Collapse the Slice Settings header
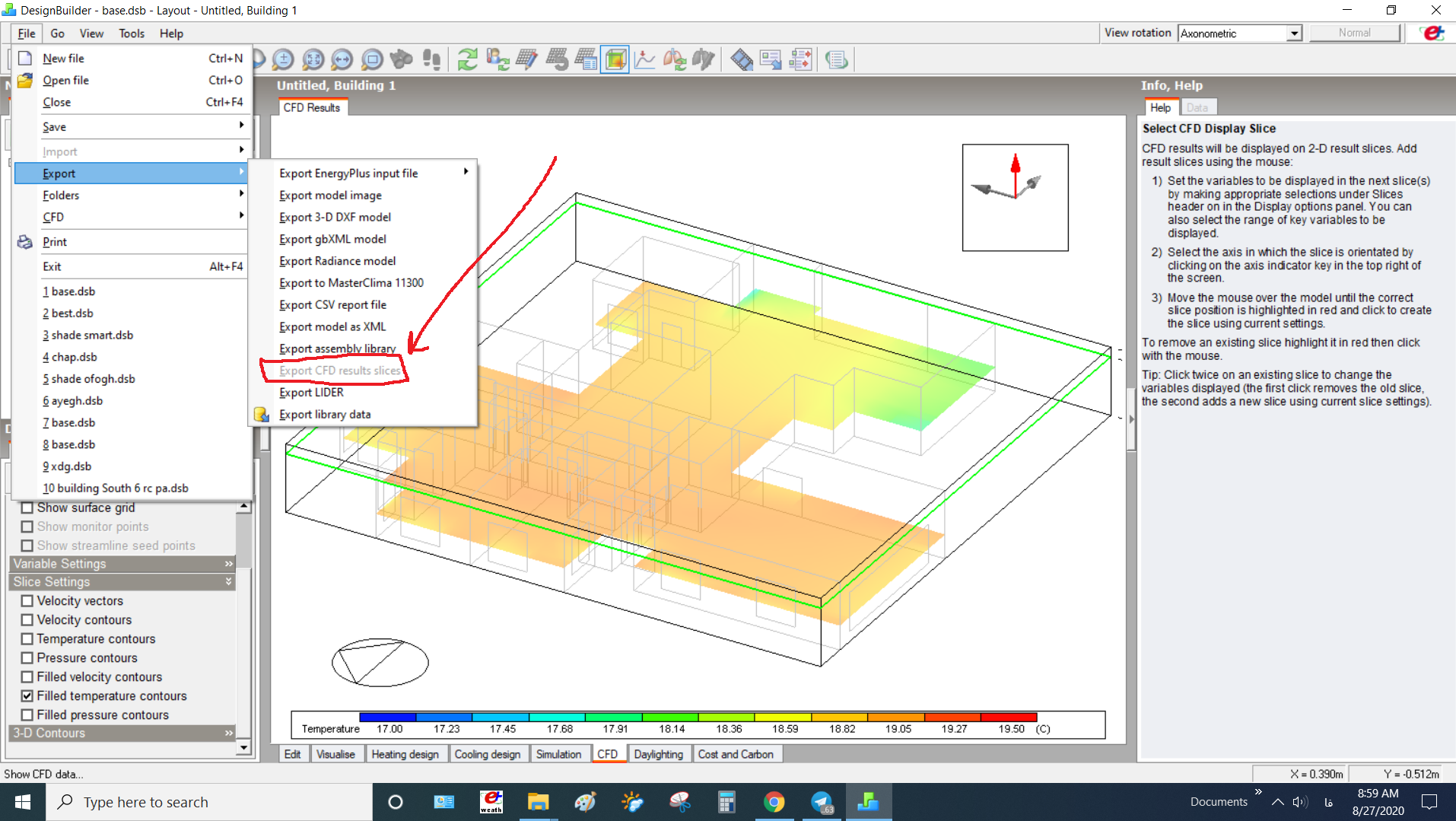Image resolution: width=1456 pixels, height=821 pixels. [122, 581]
